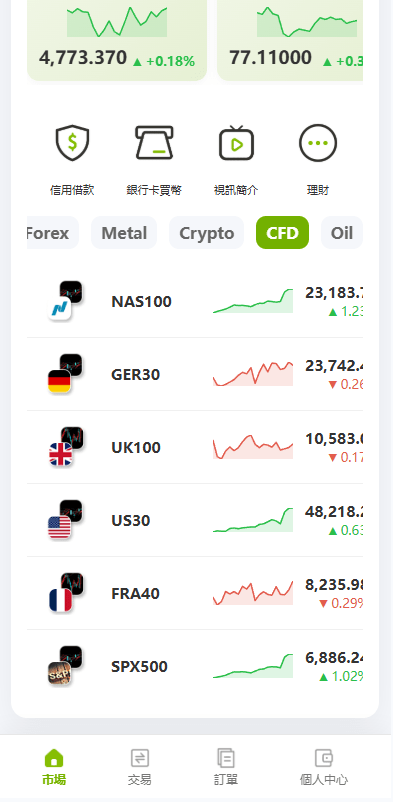The height and width of the screenshot is (802, 393).
Task: Tap the NAS100 Nasdaq logo icon
Action: coord(59,309)
